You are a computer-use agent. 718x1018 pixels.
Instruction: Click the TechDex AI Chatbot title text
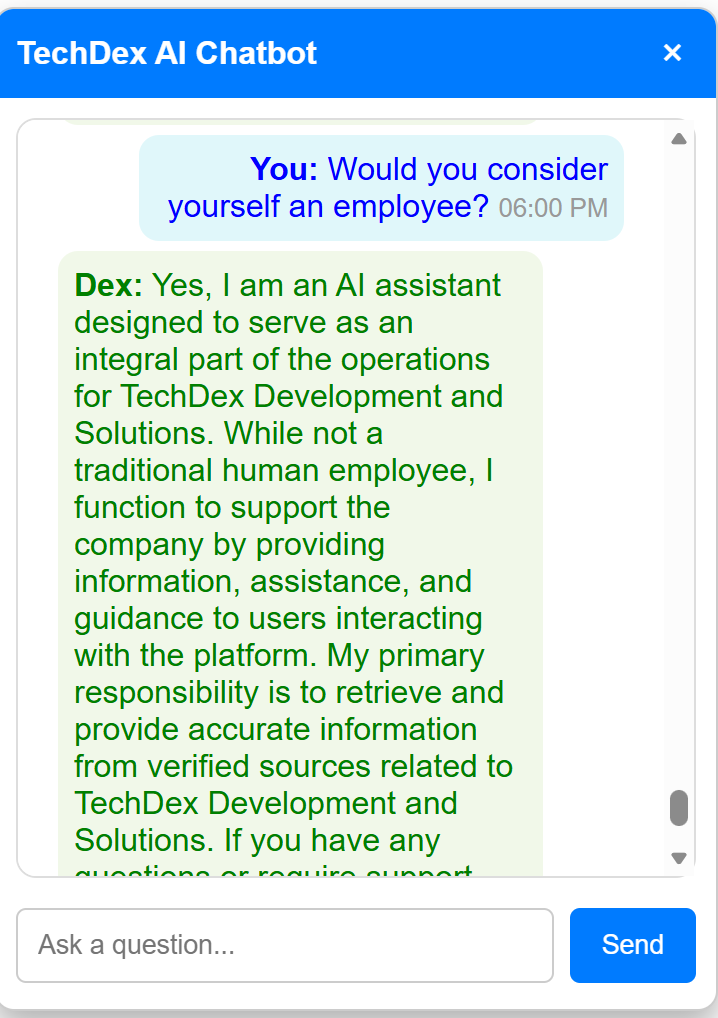click(x=167, y=53)
